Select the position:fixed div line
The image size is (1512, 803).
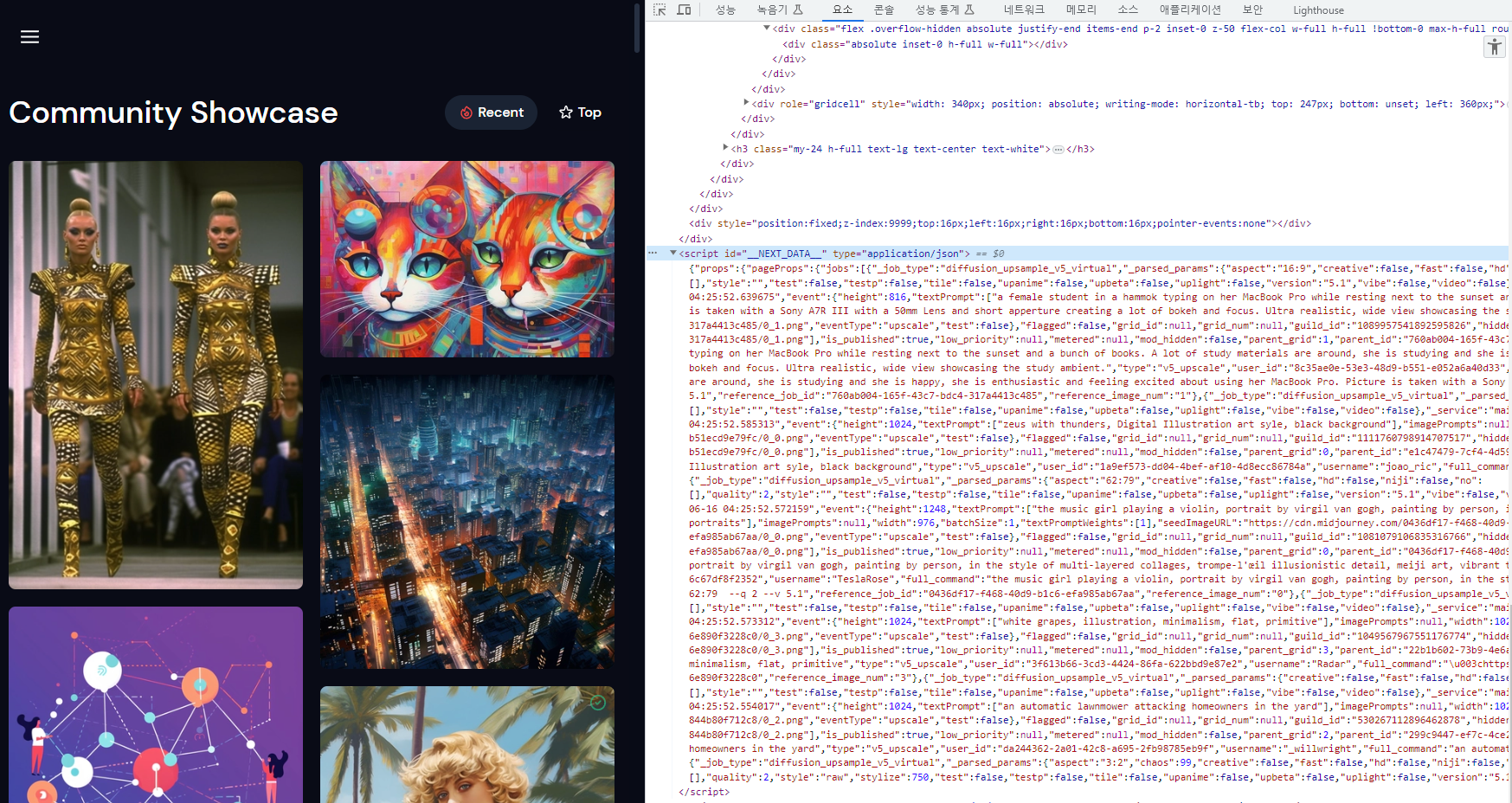tap(1000, 223)
